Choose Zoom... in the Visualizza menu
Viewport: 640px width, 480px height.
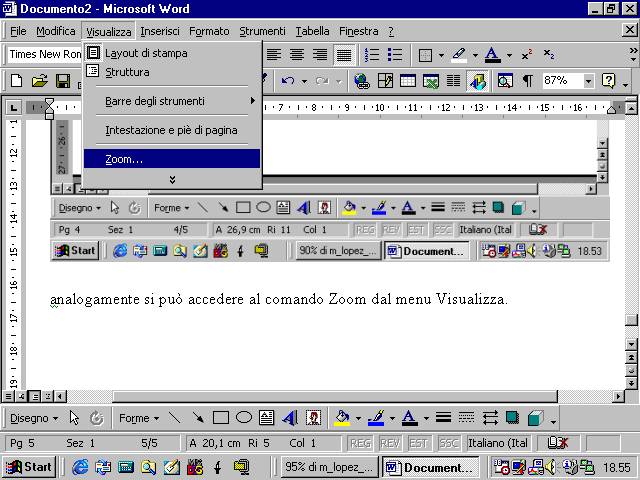(172, 159)
